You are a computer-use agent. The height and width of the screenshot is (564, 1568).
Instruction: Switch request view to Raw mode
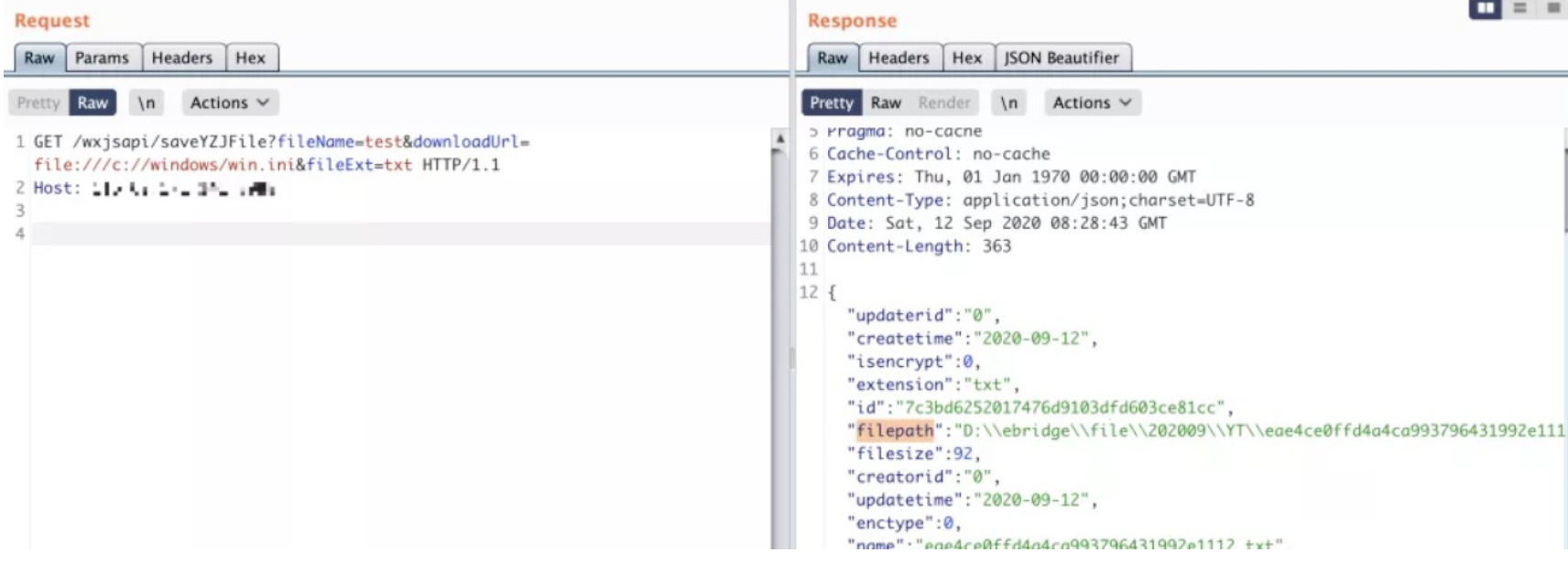pyautogui.click(x=93, y=103)
